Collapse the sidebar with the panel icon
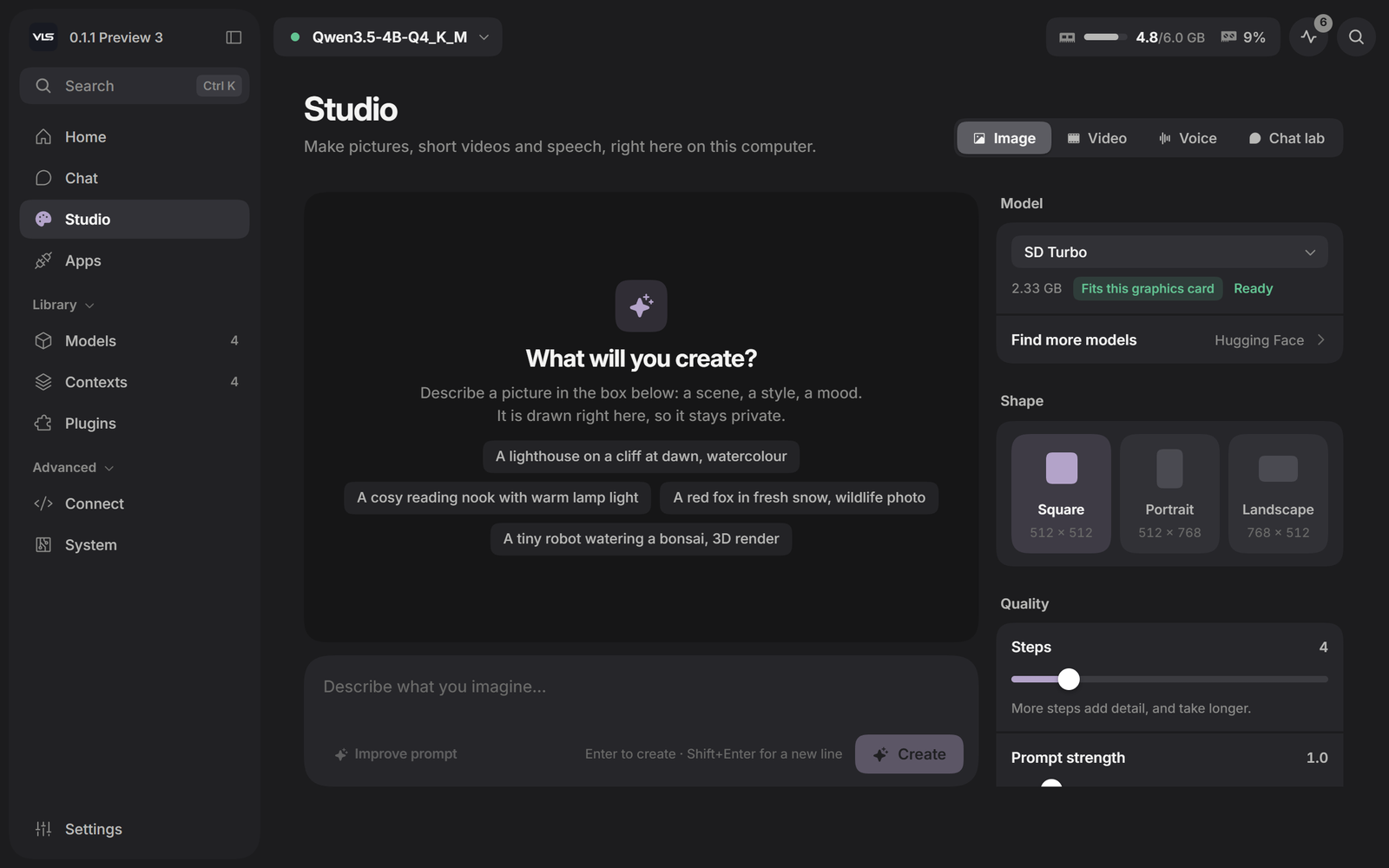Viewport: 1389px width, 868px height. pyautogui.click(x=234, y=37)
